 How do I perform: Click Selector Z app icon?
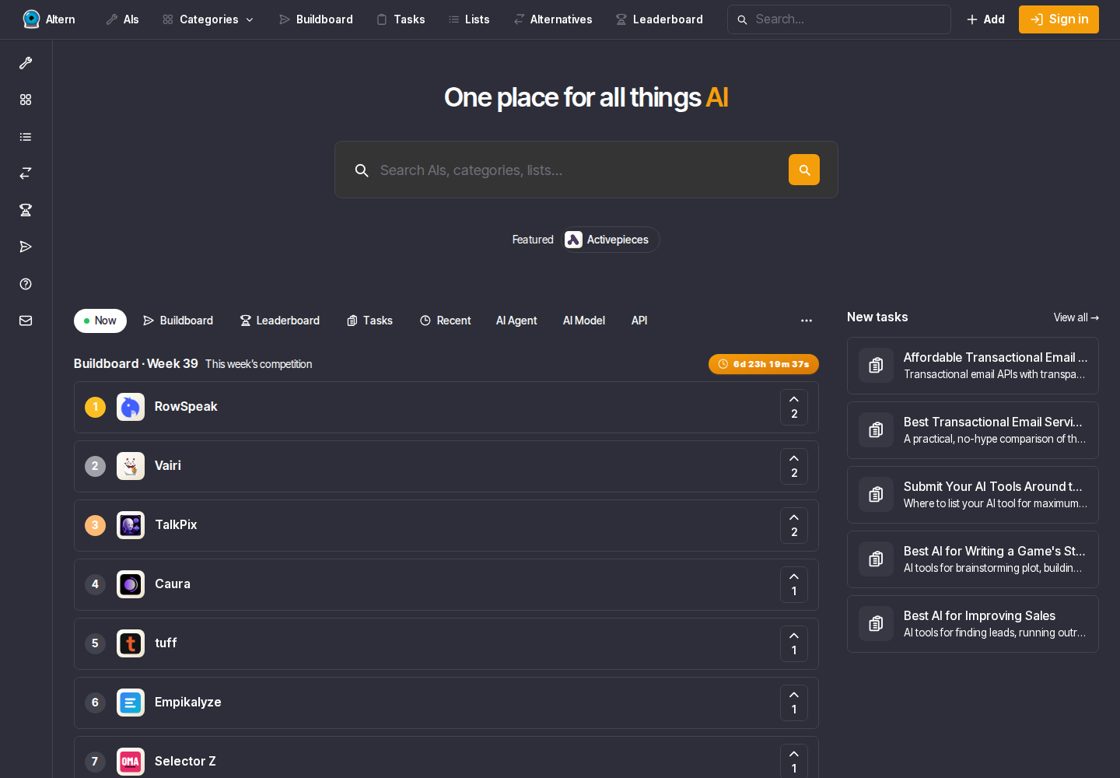point(131,762)
